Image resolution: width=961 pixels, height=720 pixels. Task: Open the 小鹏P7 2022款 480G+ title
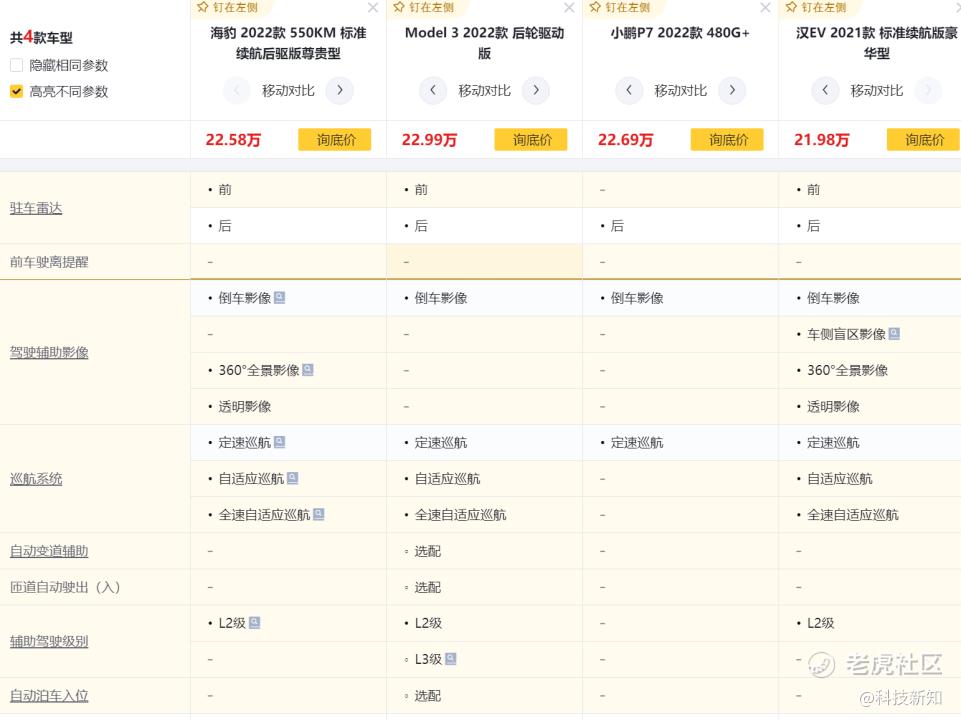(680, 33)
